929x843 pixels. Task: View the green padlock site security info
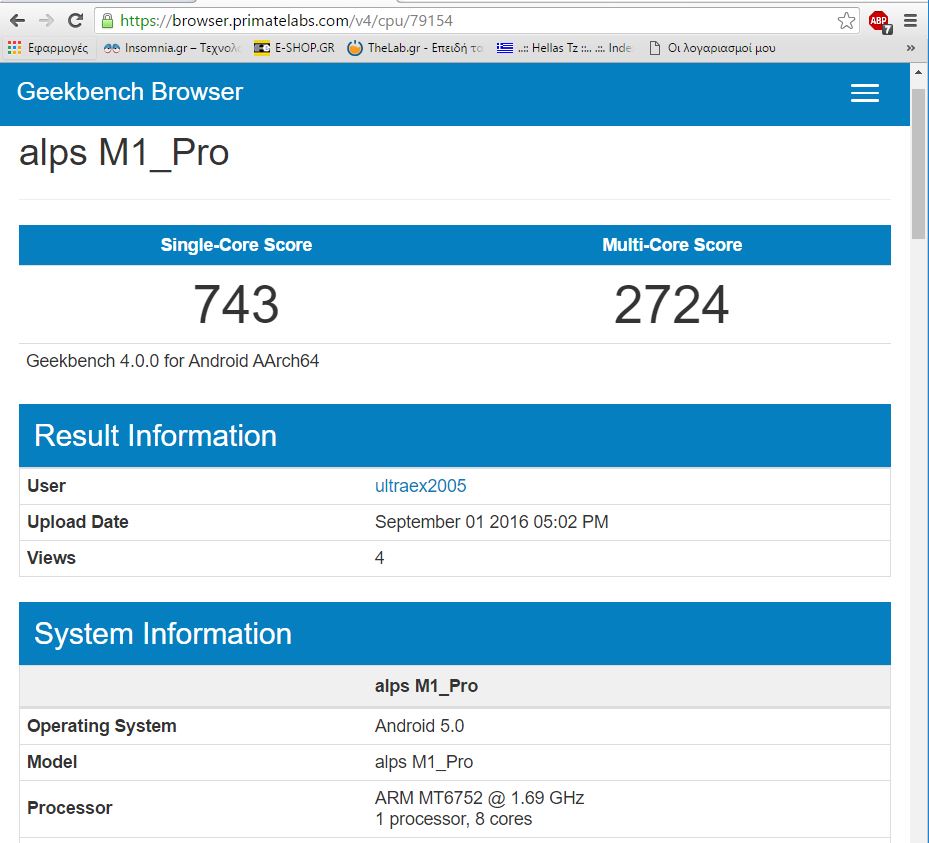click(107, 21)
